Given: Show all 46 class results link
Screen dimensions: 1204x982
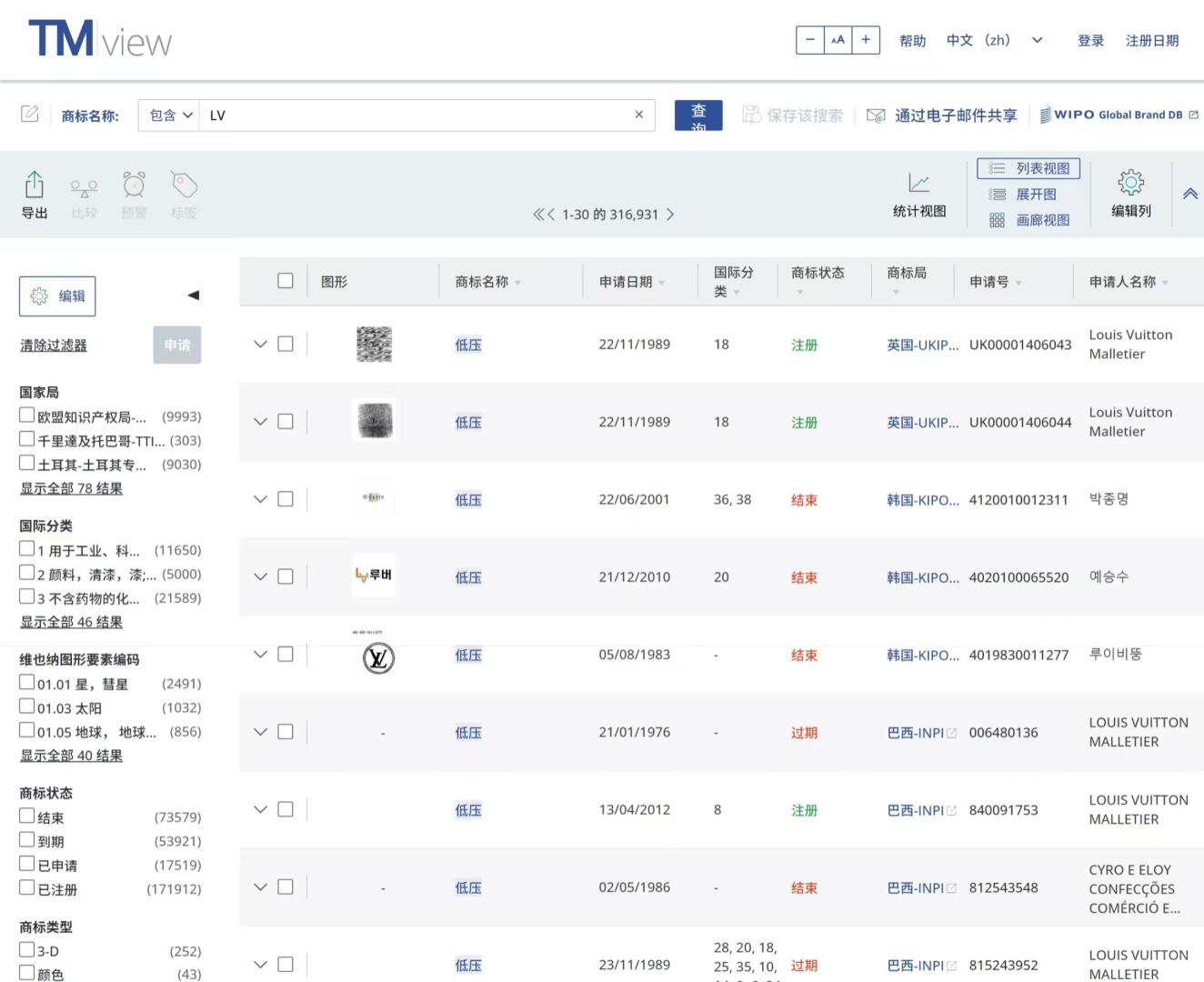Looking at the screenshot, I should [71, 622].
